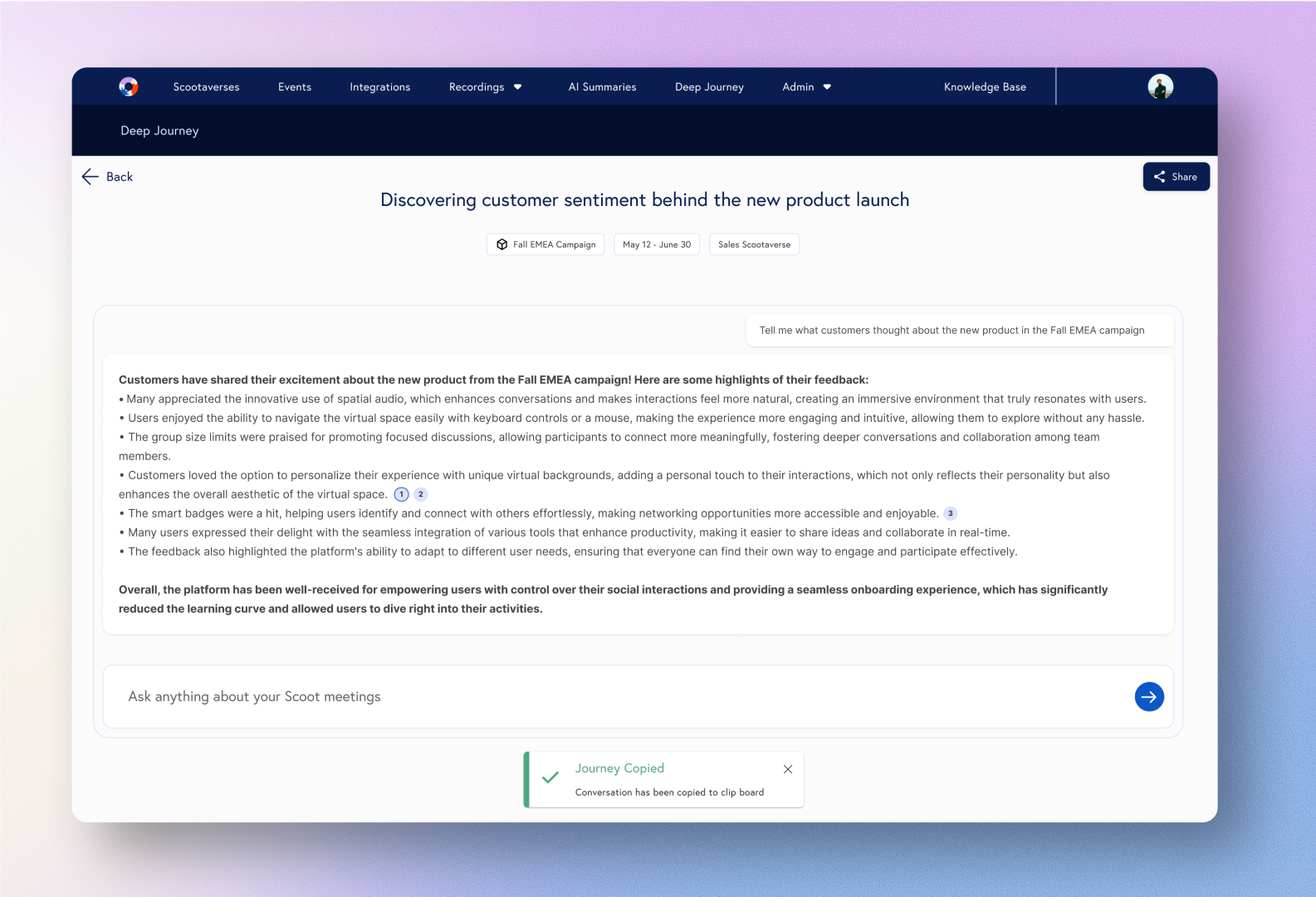Click the bullet about seamless integration of tools
This screenshot has height=897, width=1316.
(x=565, y=532)
